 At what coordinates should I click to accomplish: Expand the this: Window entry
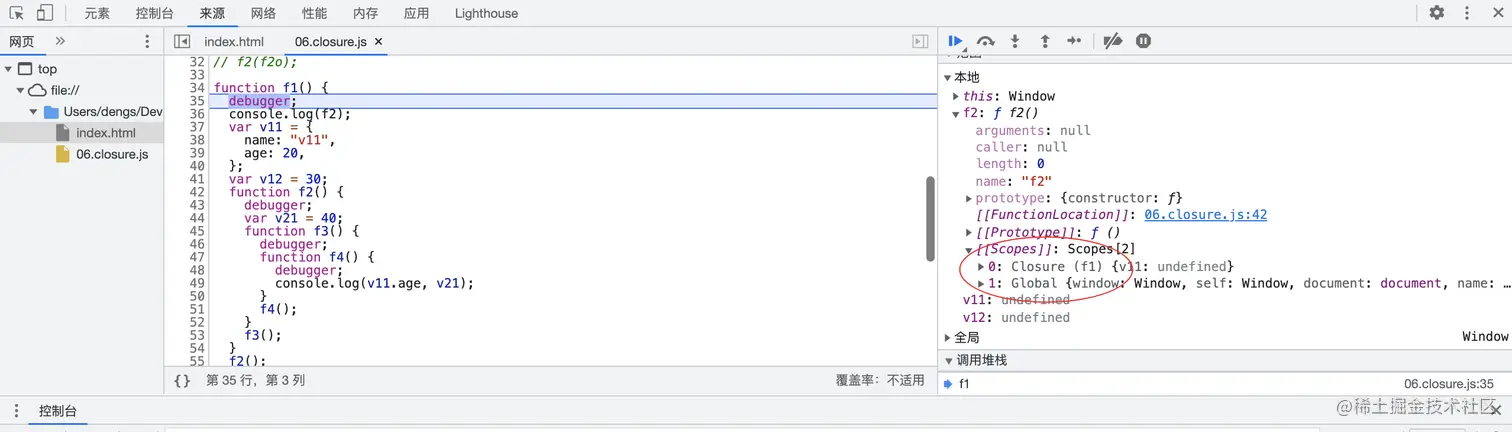[x=957, y=96]
